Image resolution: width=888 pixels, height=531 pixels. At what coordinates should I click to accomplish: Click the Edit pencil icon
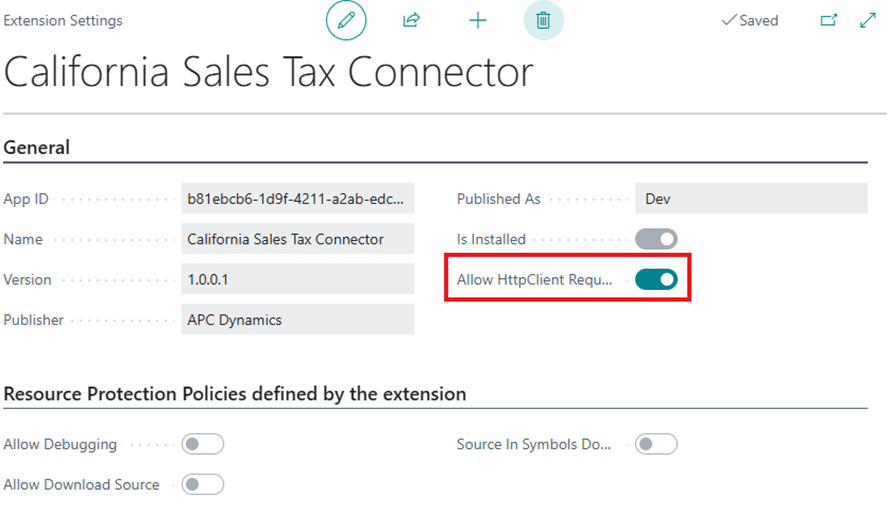point(346,20)
